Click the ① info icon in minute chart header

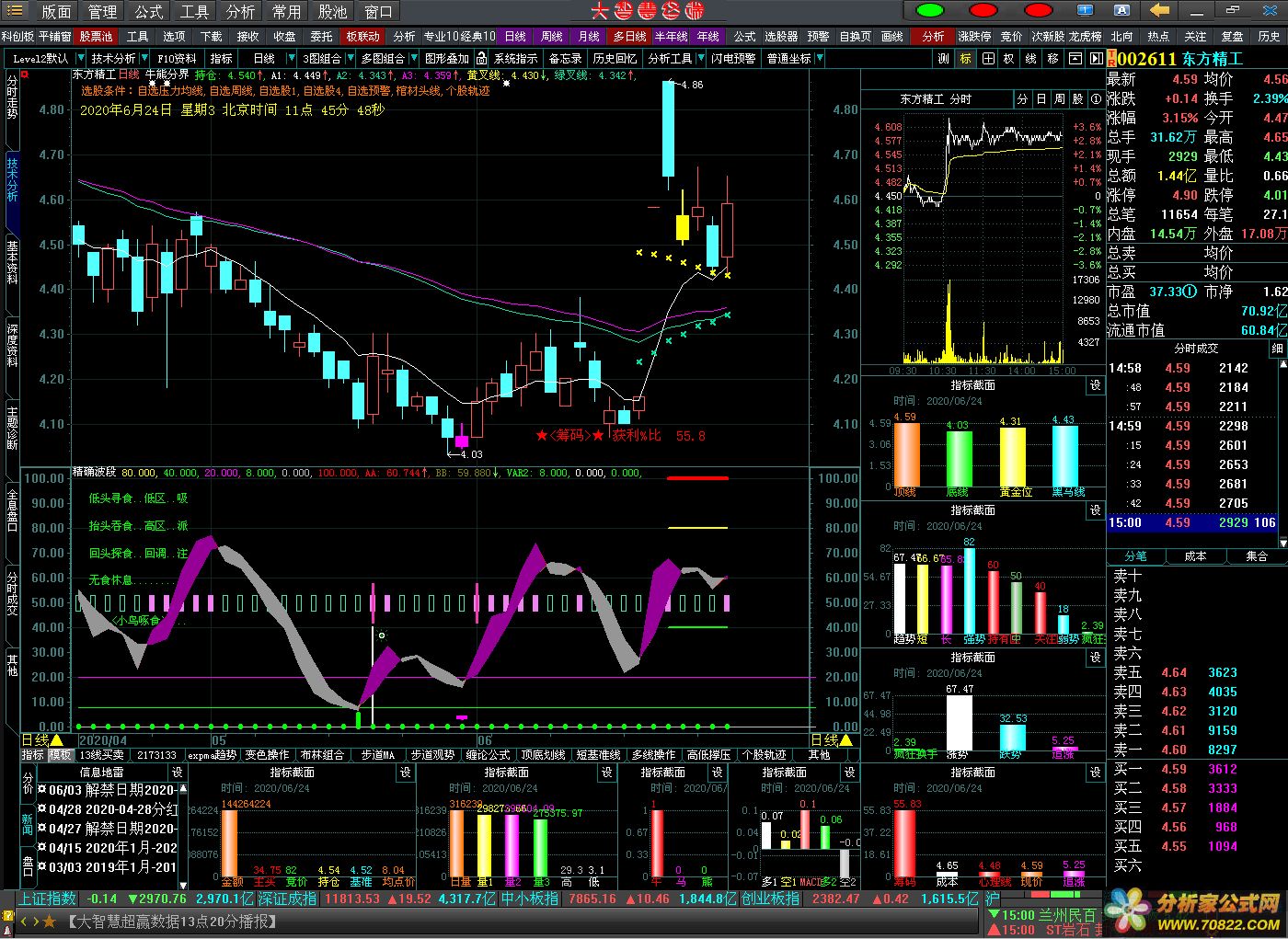point(1096,98)
